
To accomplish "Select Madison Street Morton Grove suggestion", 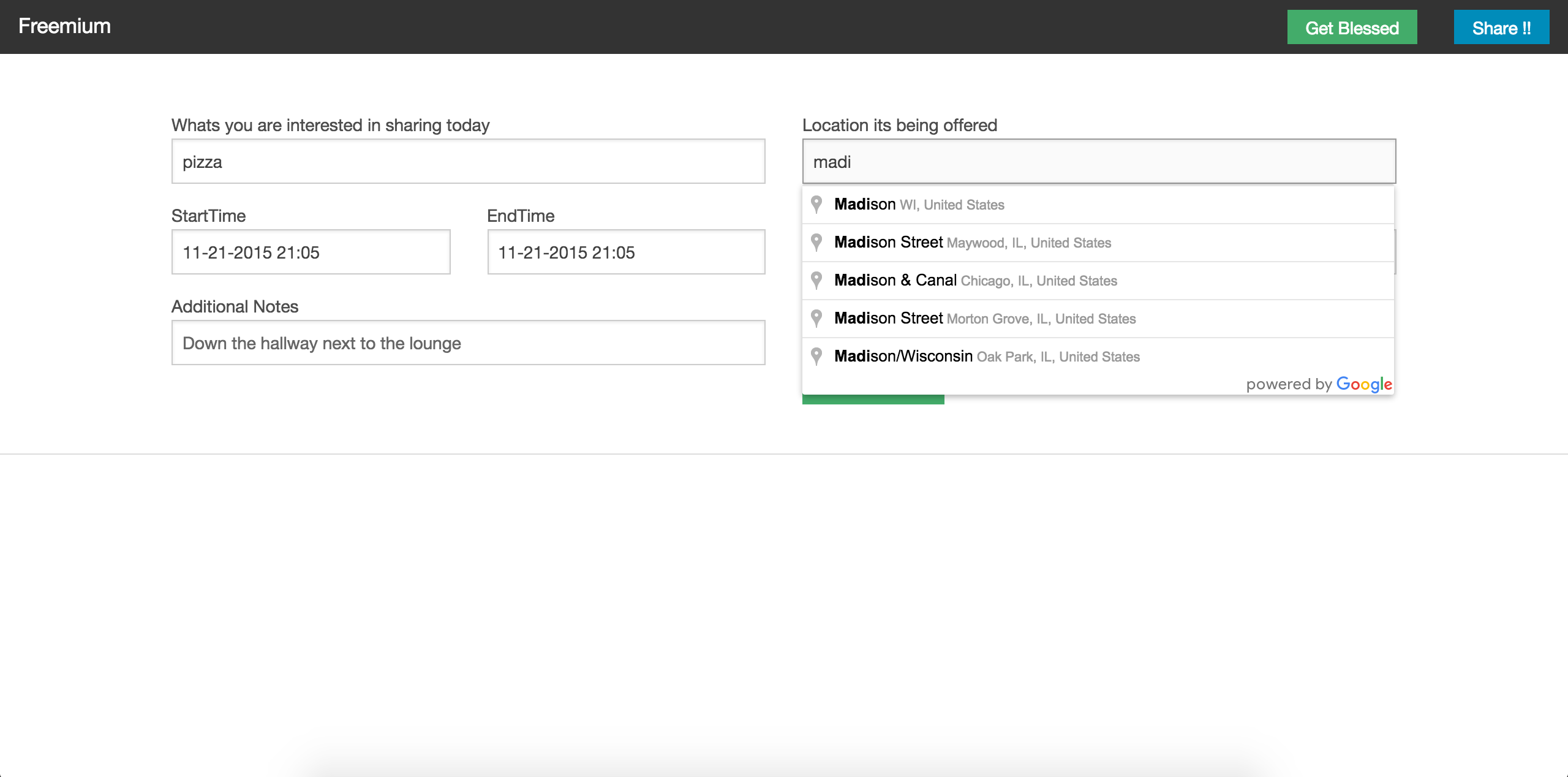I will 984,319.
